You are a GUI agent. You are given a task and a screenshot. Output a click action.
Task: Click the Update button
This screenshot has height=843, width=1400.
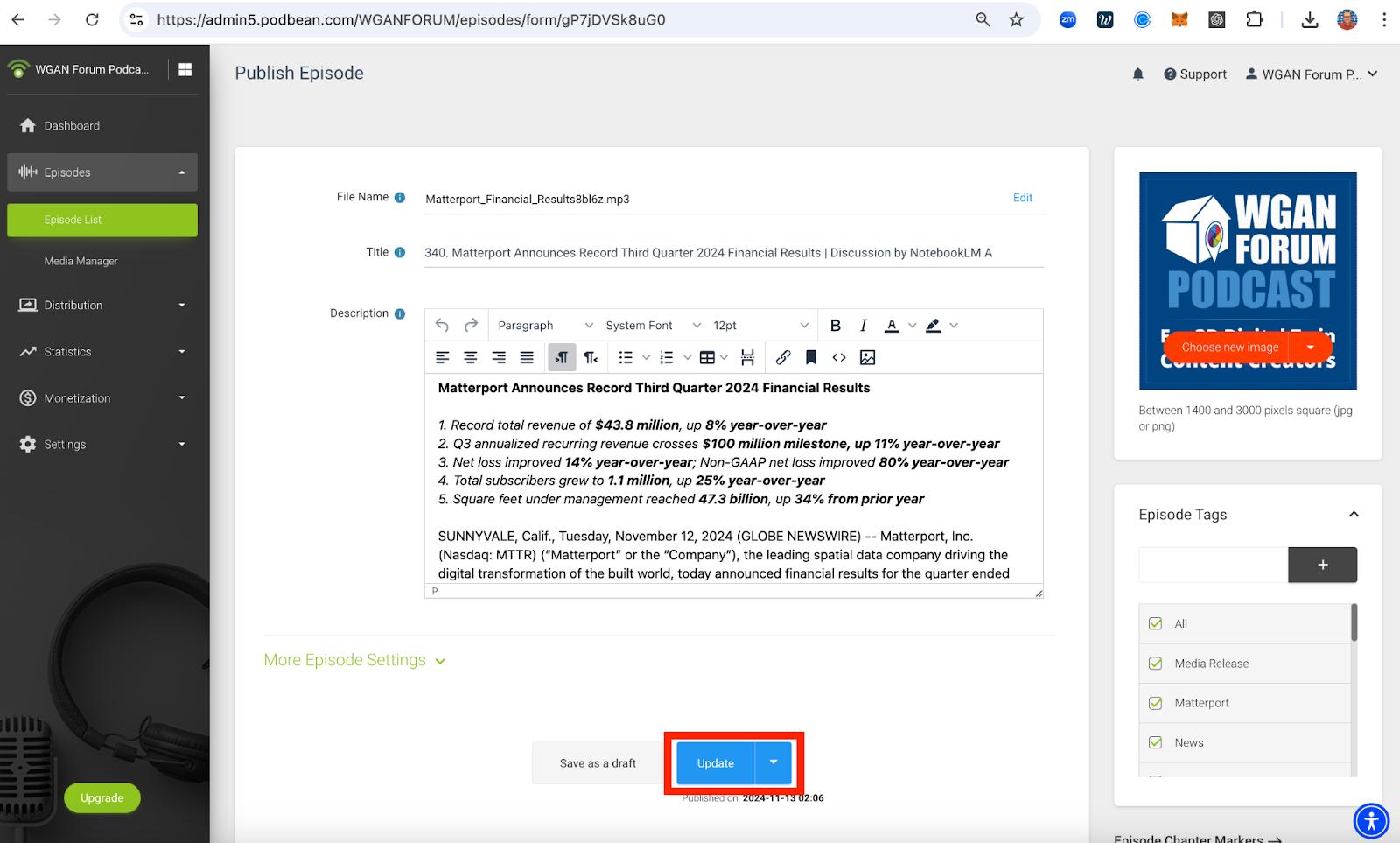(716, 762)
